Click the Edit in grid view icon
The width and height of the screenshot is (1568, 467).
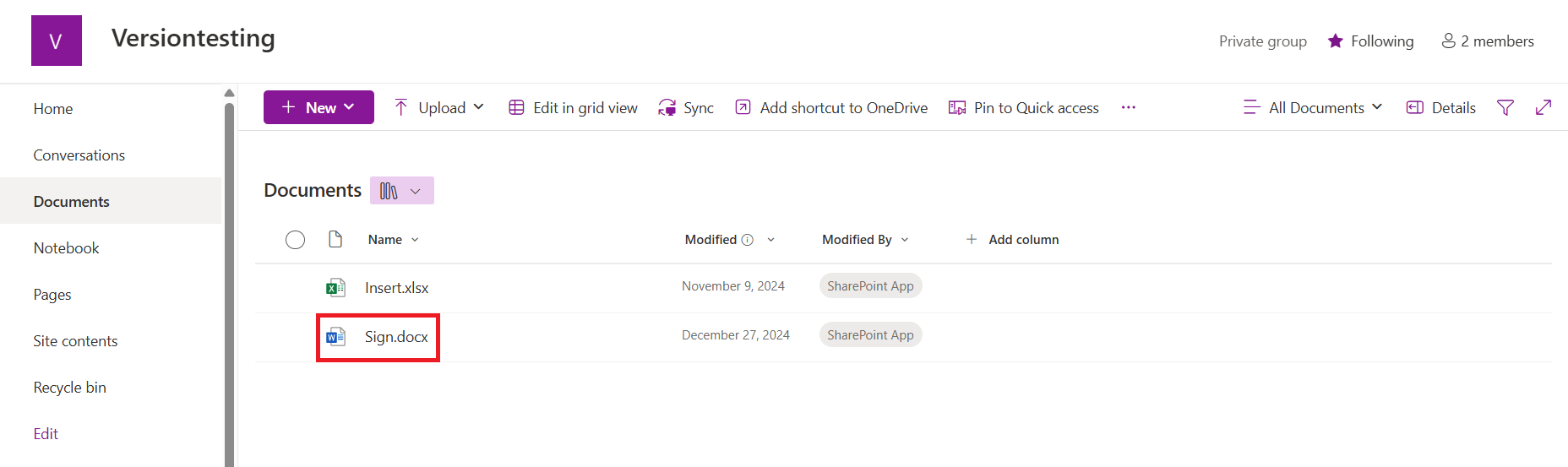pyautogui.click(x=516, y=107)
